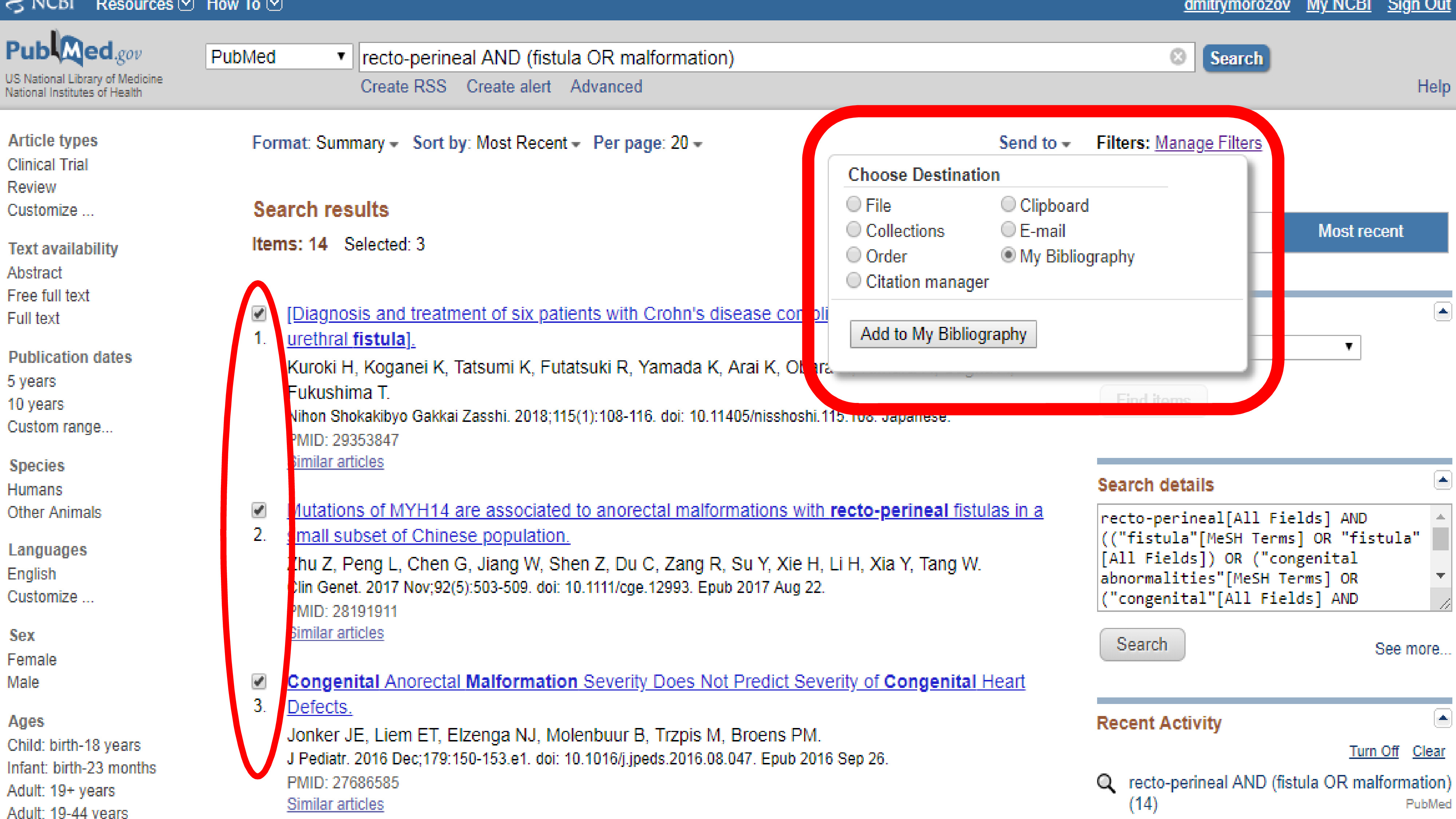Open the Resources menu arrow
This screenshot has width=1456, height=819.
tap(185, 5)
